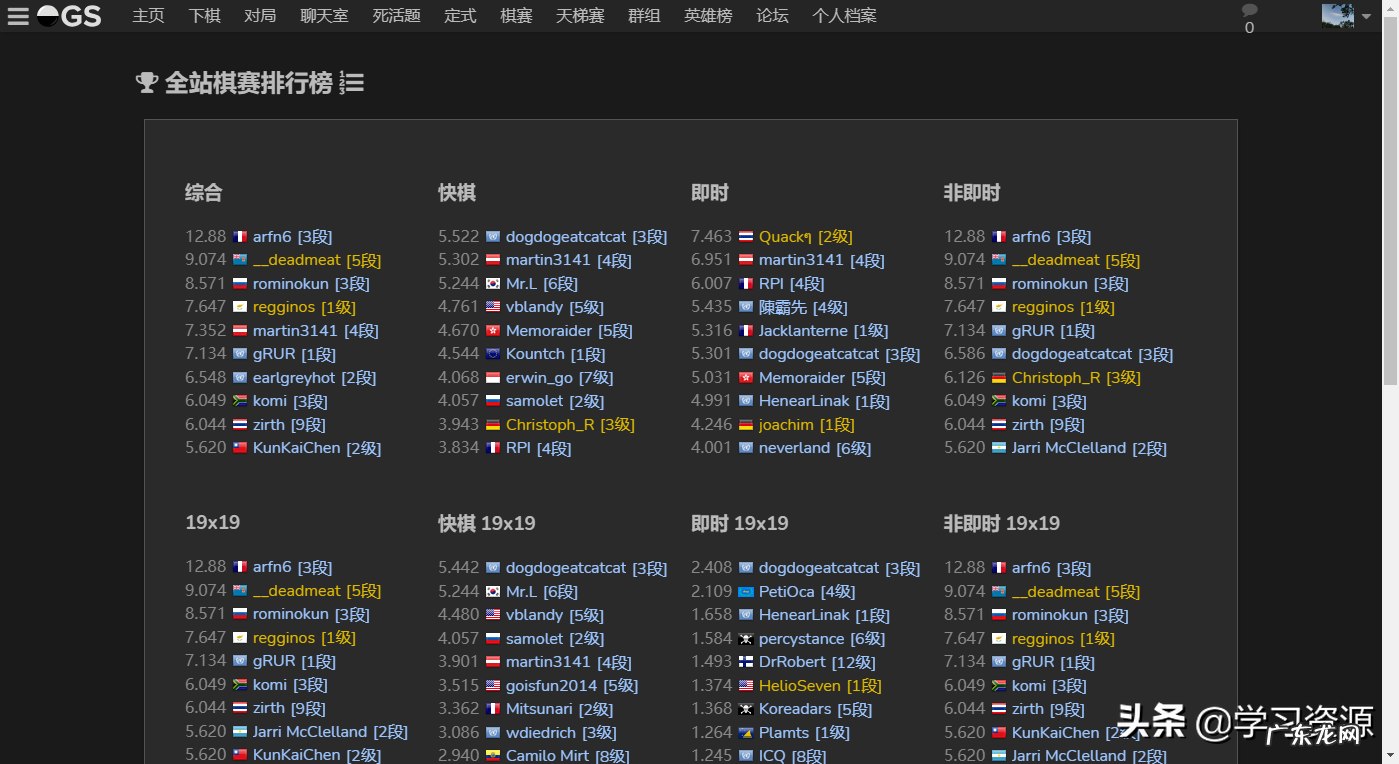The height and width of the screenshot is (764, 1399).
Task: Click the 非即时 19x19 section heading
Action: (1002, 523)
